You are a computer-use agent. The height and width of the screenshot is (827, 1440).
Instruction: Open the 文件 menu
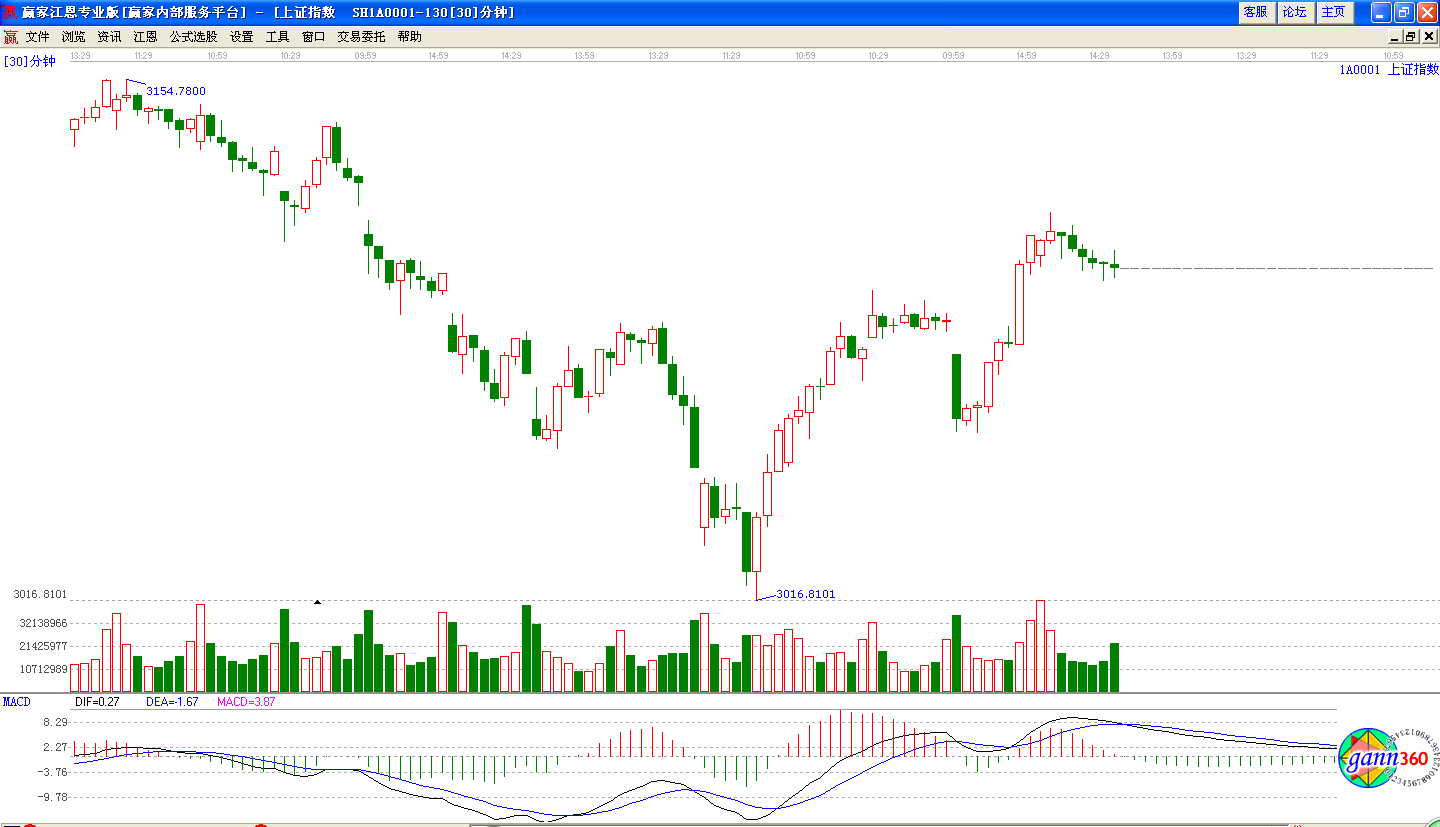pos(37,36)
